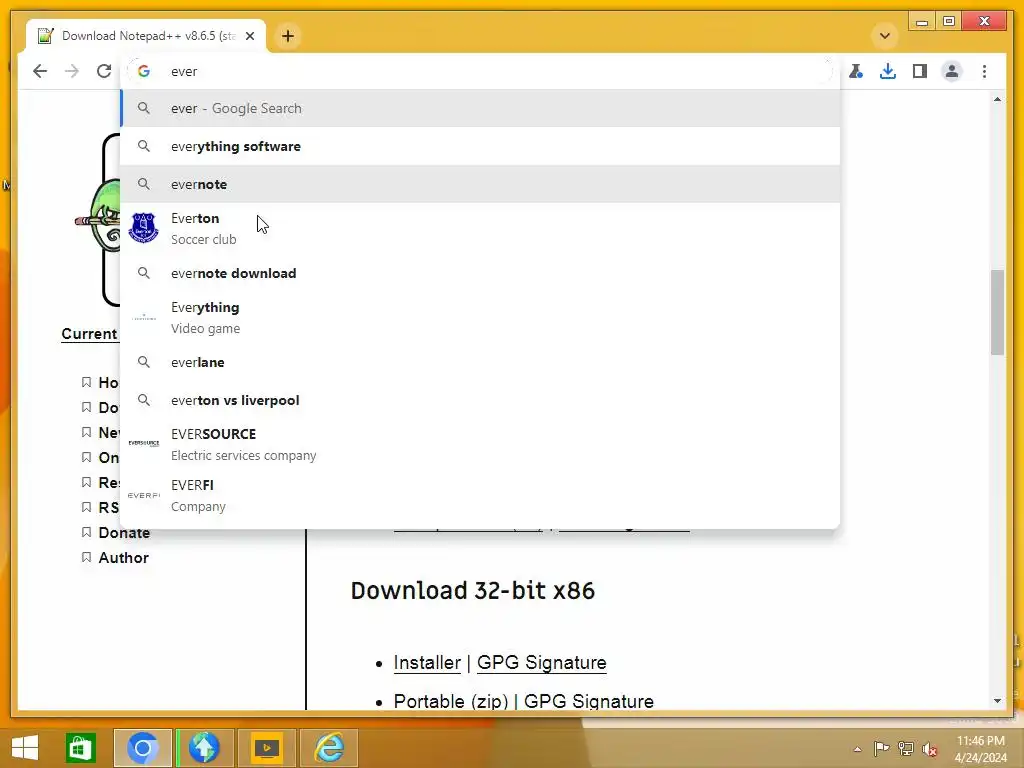1024x768 pixels.
Task: Open the Portable zip GPG Signature link
Action: click(x=588, y=701)
